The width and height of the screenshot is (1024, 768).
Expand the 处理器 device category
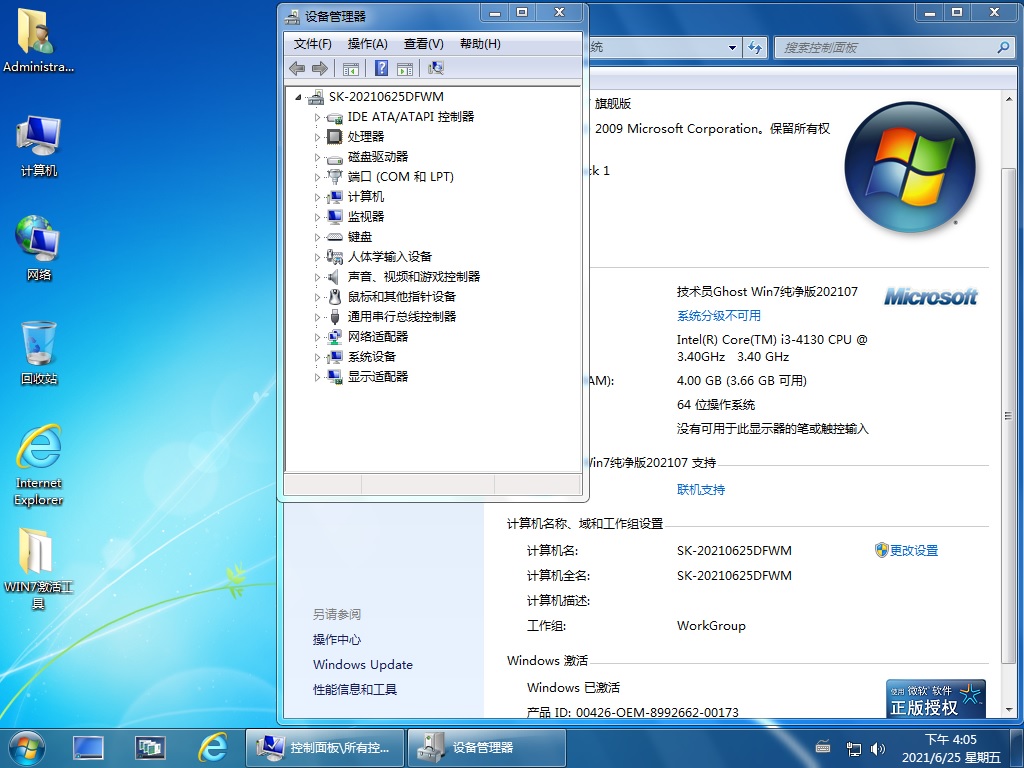pyautogui.click(x=318, y=137)
